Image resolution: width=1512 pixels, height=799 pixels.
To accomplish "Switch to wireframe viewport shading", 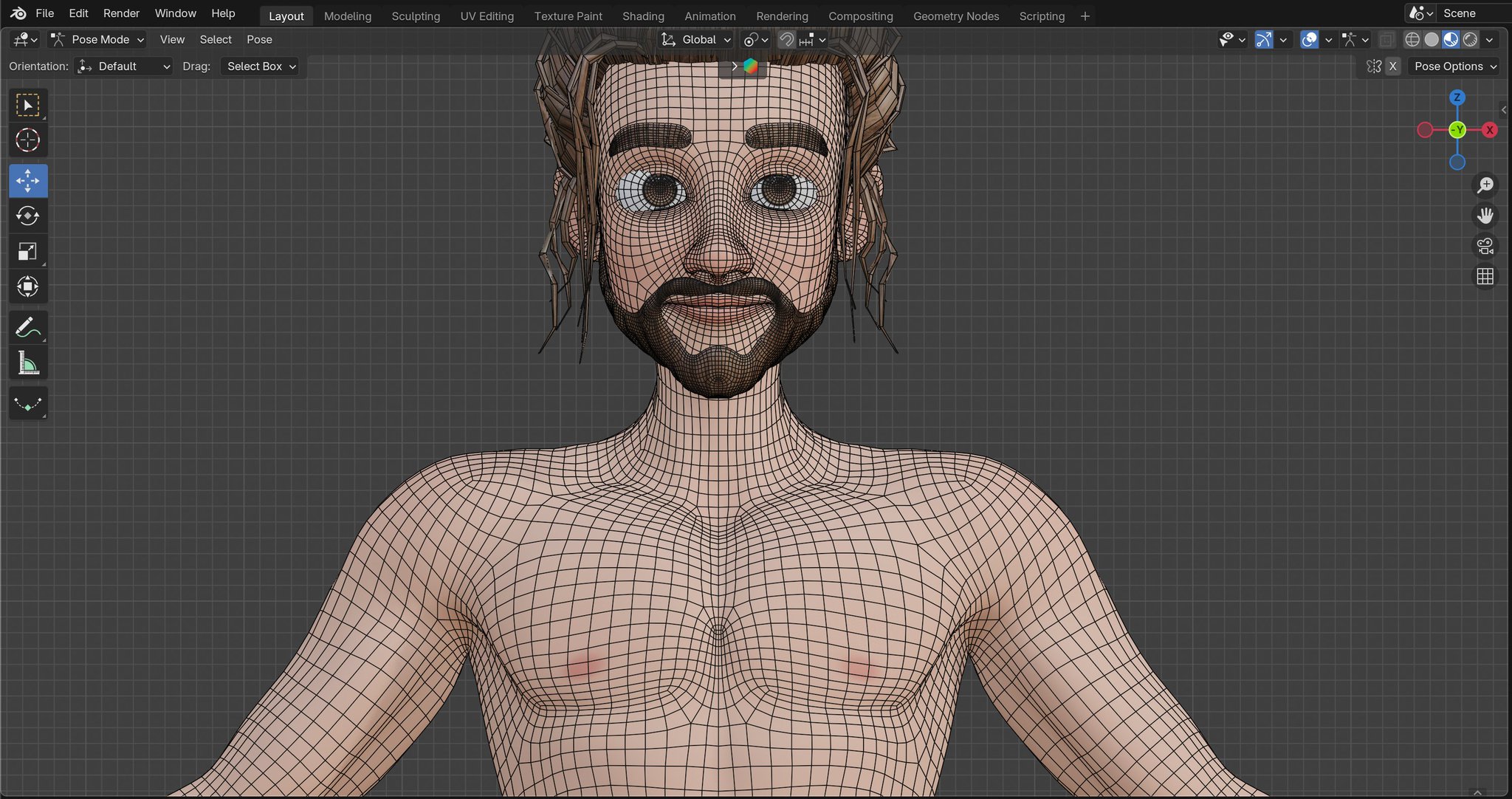I will [1412, 40].
